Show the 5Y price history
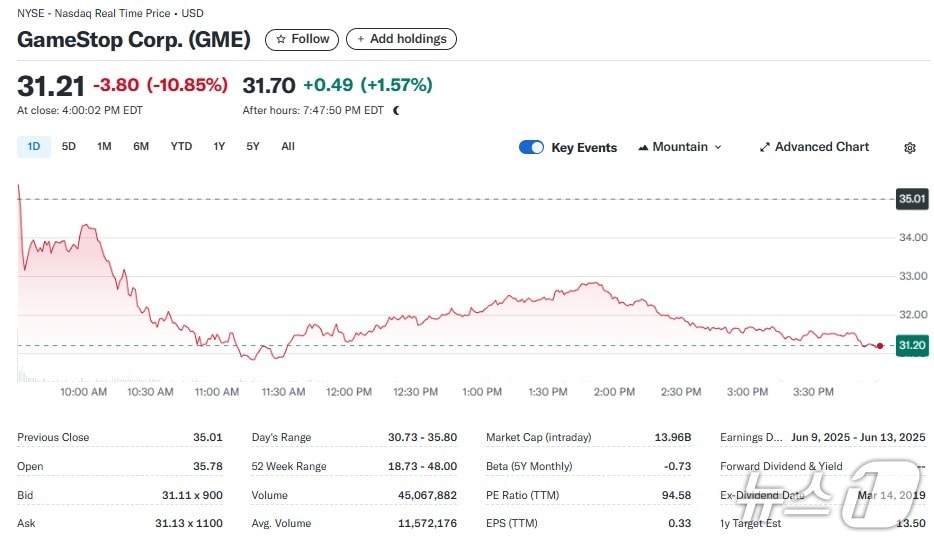The width and height of the screenshot is (934, 542). pos(253,147)
